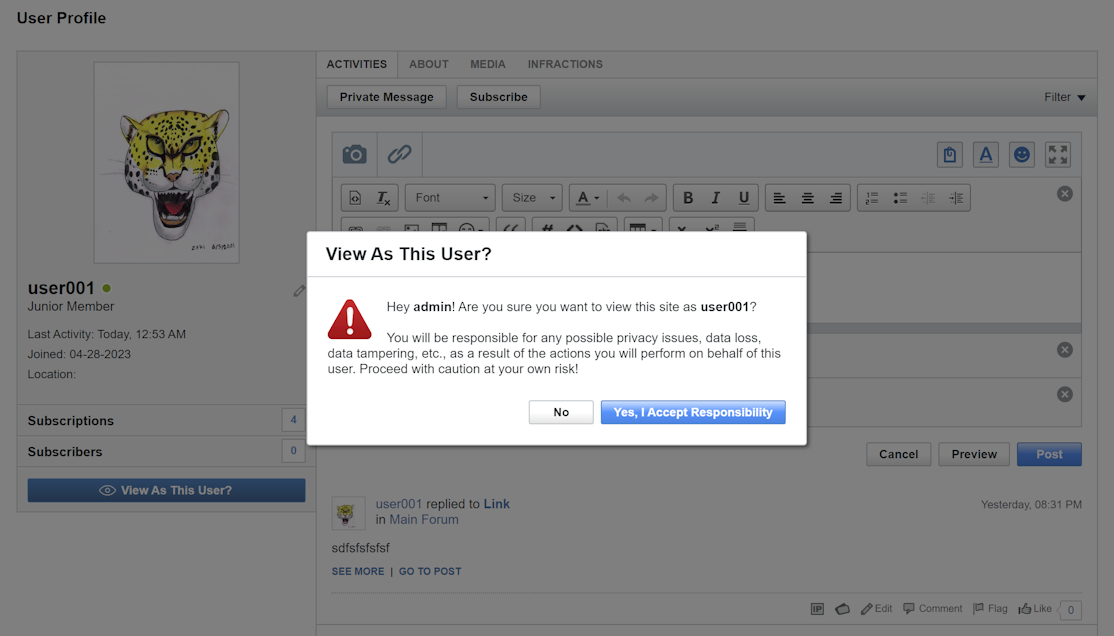Click the redo arrow icon
This screenshot has height=636, width=1114.
click(651, 198)
